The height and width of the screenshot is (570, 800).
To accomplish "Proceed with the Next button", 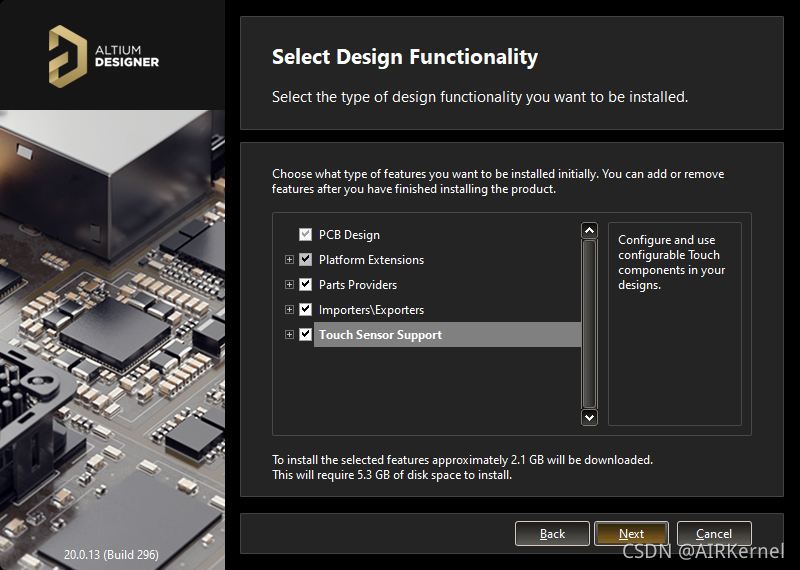I will click(631, 534).
